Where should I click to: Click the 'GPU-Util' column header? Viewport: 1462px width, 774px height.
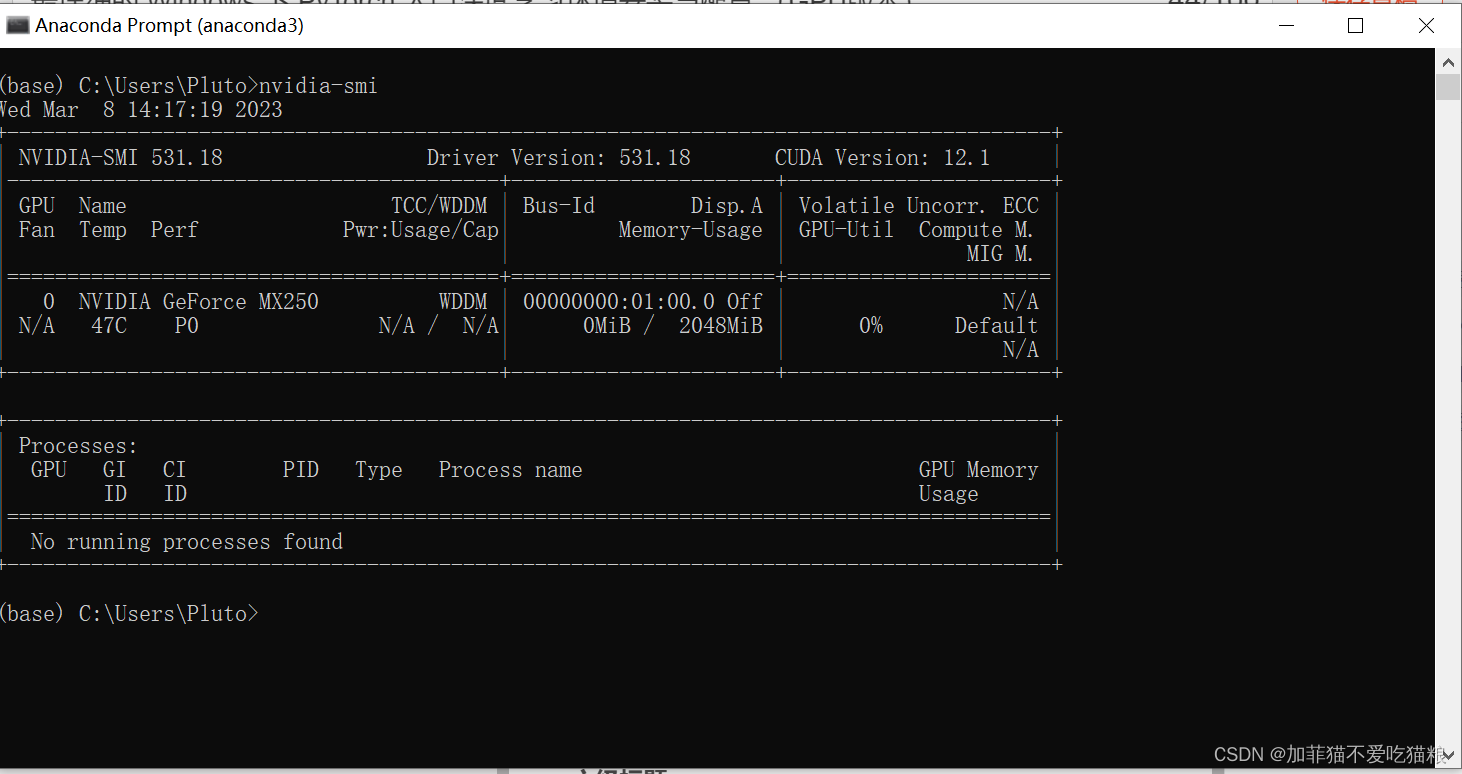(x=846, y=230)
